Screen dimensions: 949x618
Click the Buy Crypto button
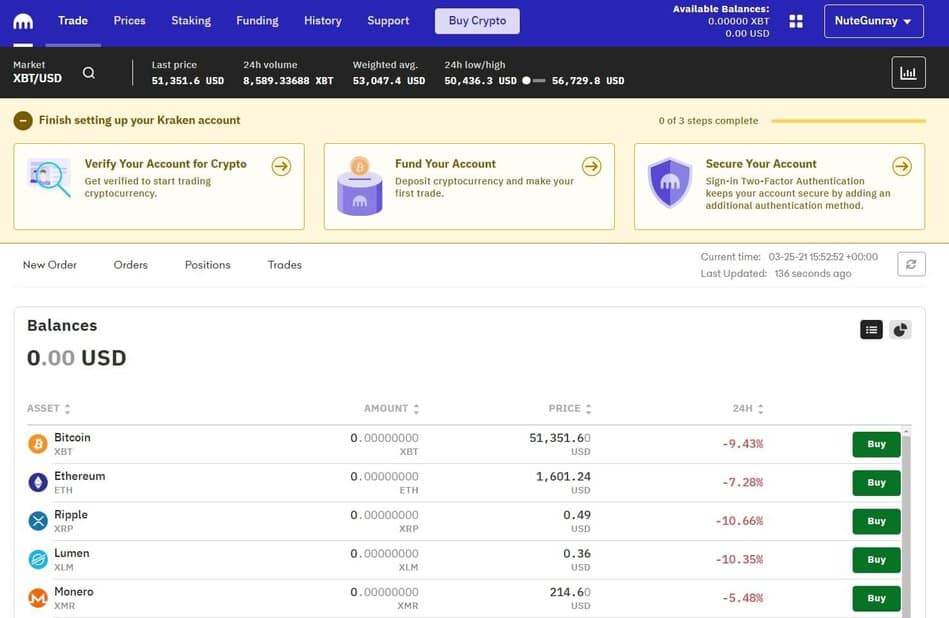point(477,20)
